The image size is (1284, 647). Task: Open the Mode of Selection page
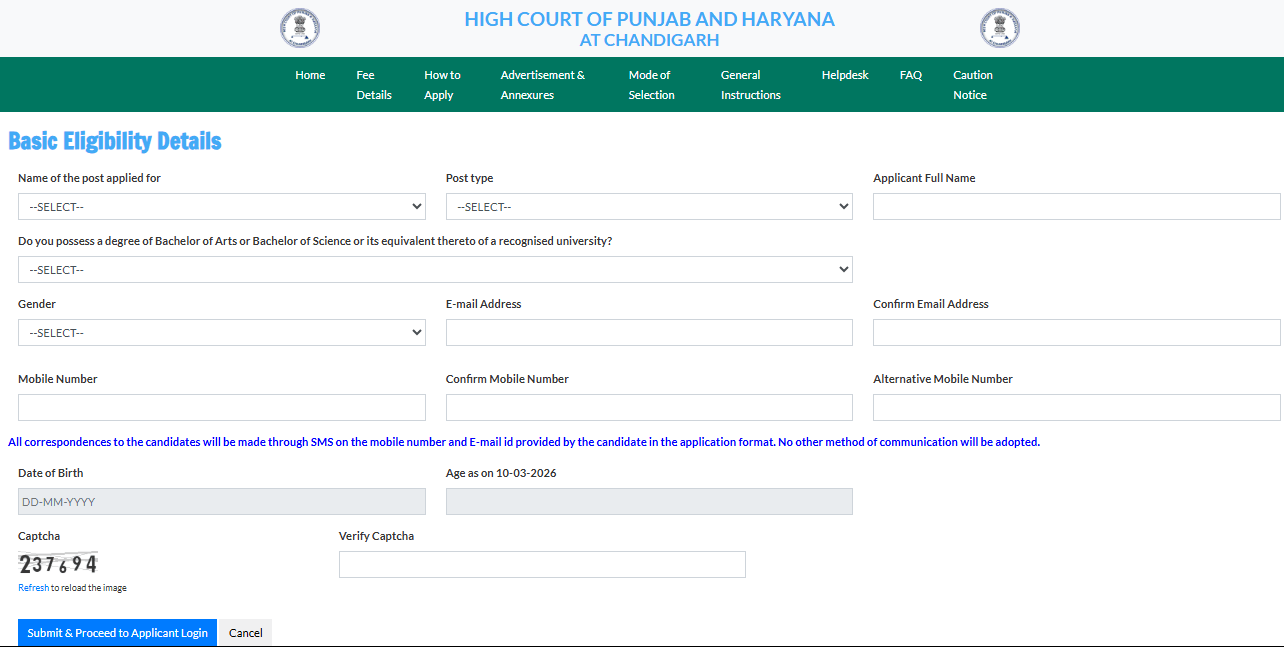pyautogui.click(x=650, y=84)
